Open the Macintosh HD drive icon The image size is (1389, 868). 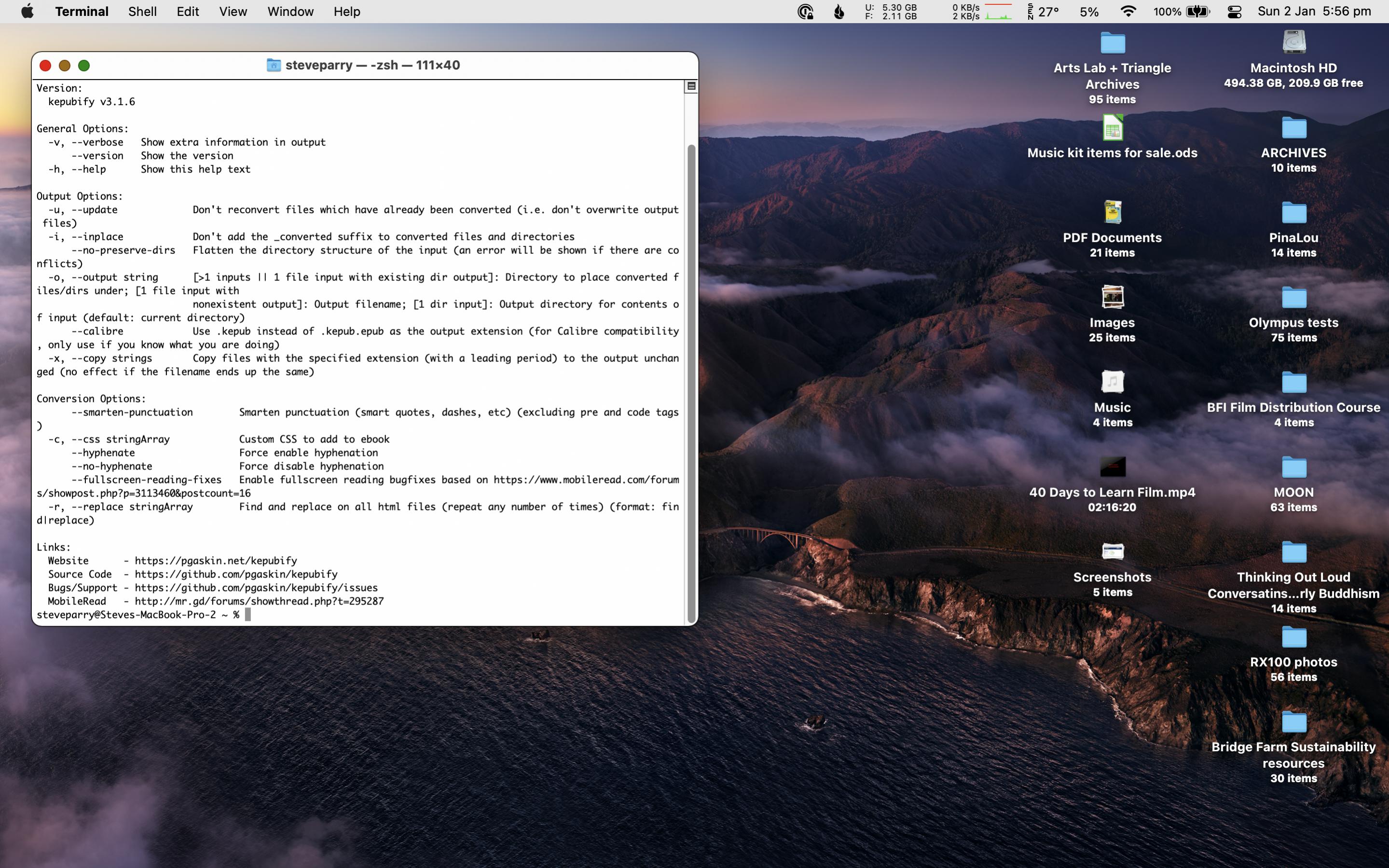[x=1294, y=42]
